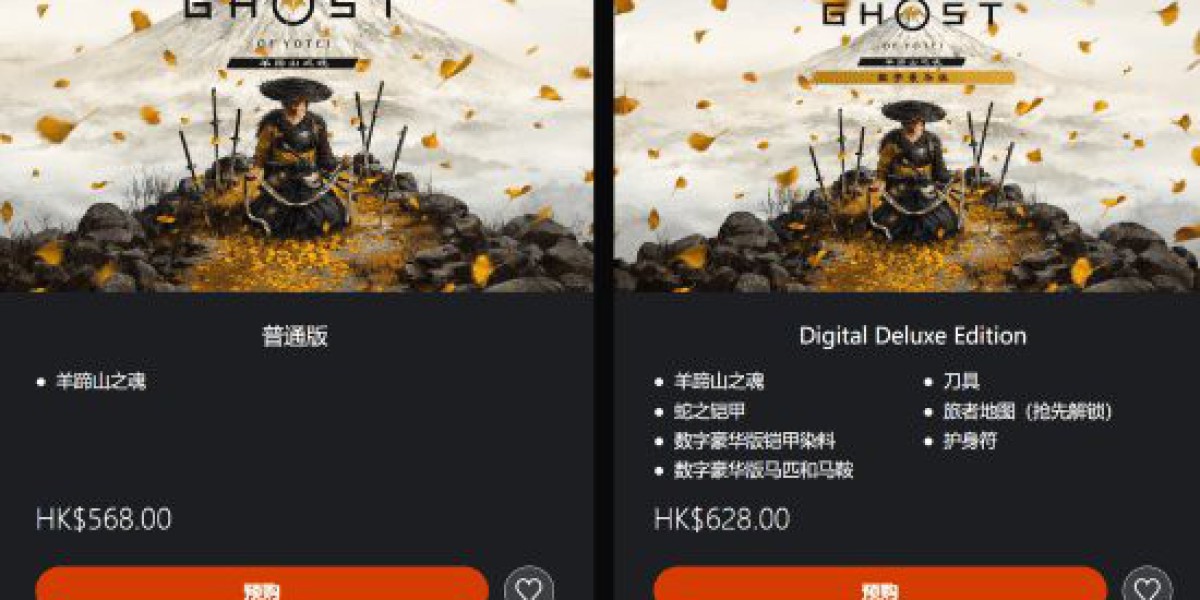Select the 普通版 edition title
The width and height of the screenshot is (1200, 600).
(295, 336)
